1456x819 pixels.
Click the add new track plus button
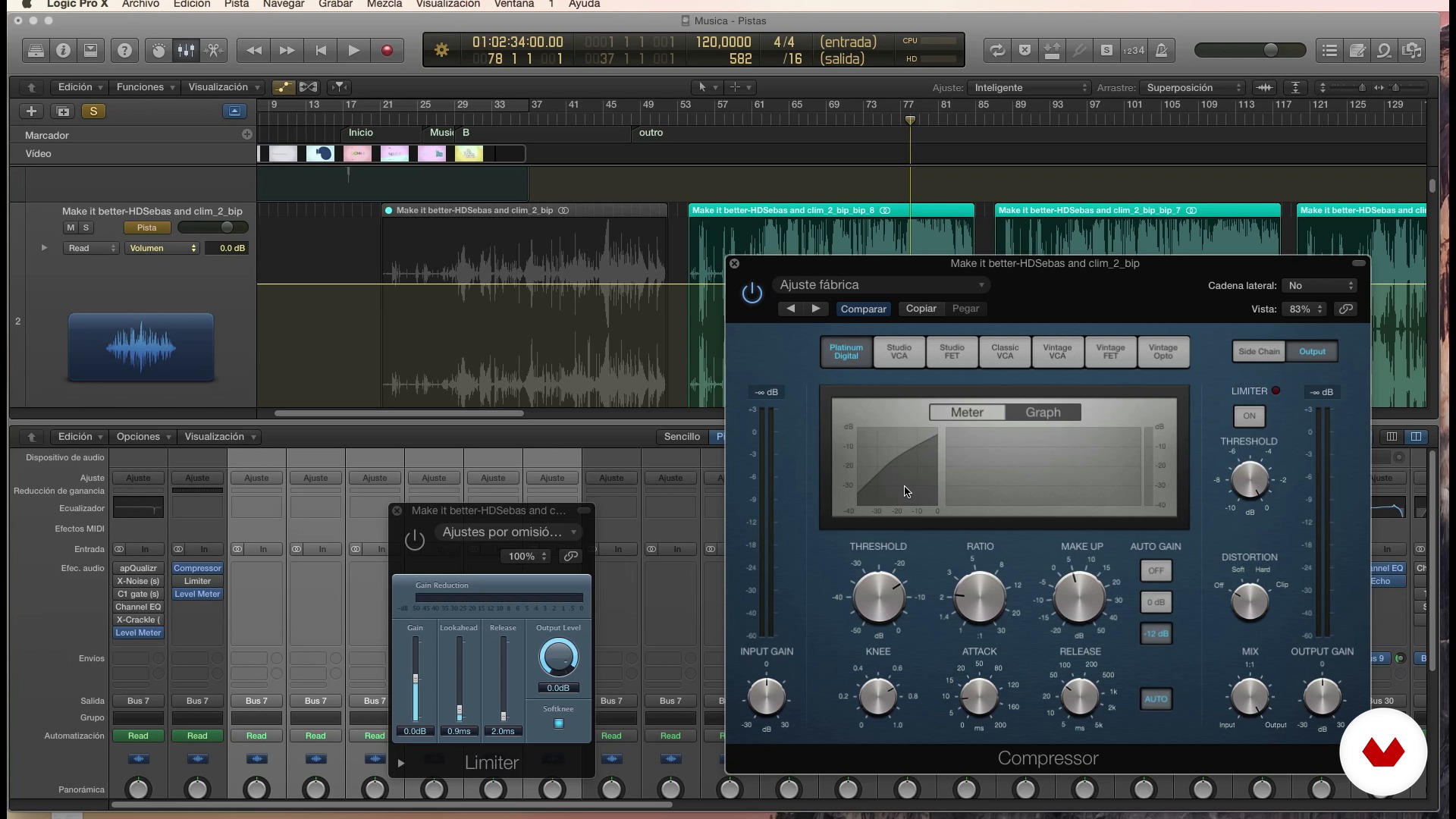(x=31, y=111)
